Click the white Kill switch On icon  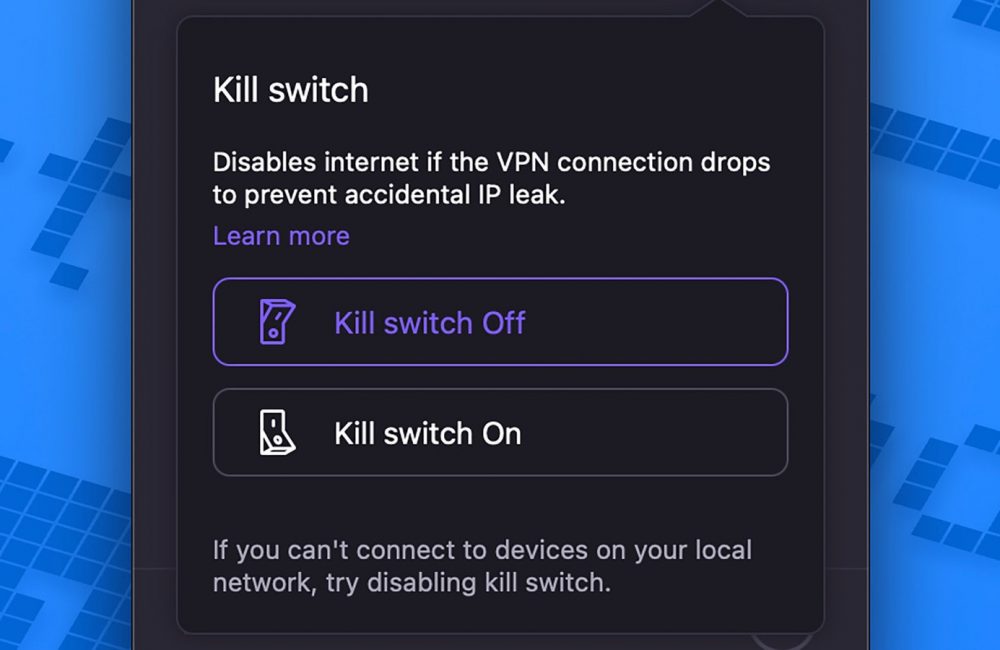coord(272,432)
